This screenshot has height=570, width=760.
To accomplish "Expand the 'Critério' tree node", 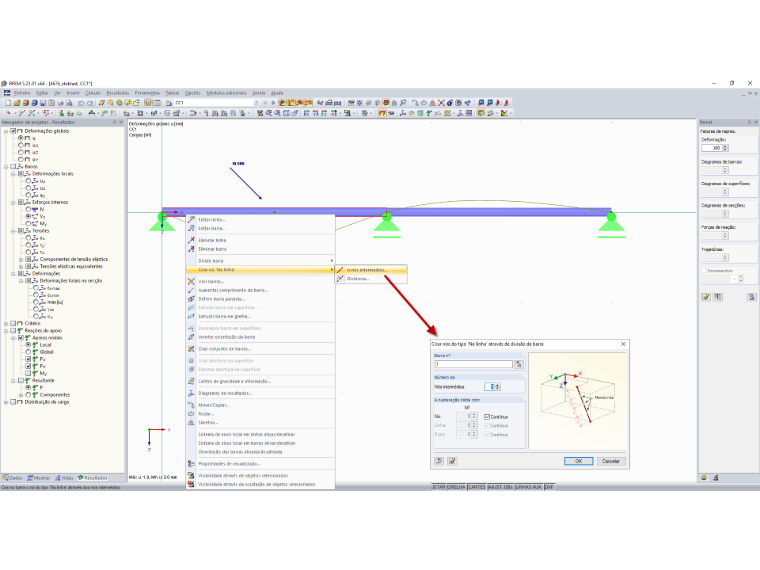I will 6,323.
